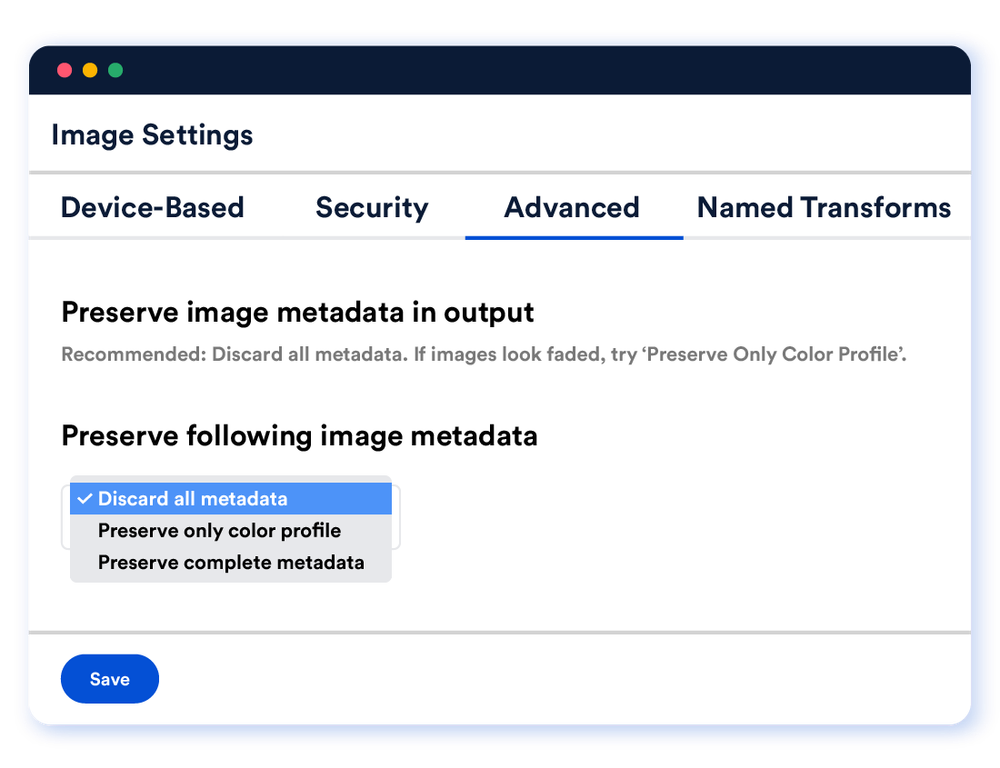This screenshot has height=768, width=1000.
Task: Click the Recommended: Discard all metadata hint
Action: pyautogui.click(x=483, y=354)
